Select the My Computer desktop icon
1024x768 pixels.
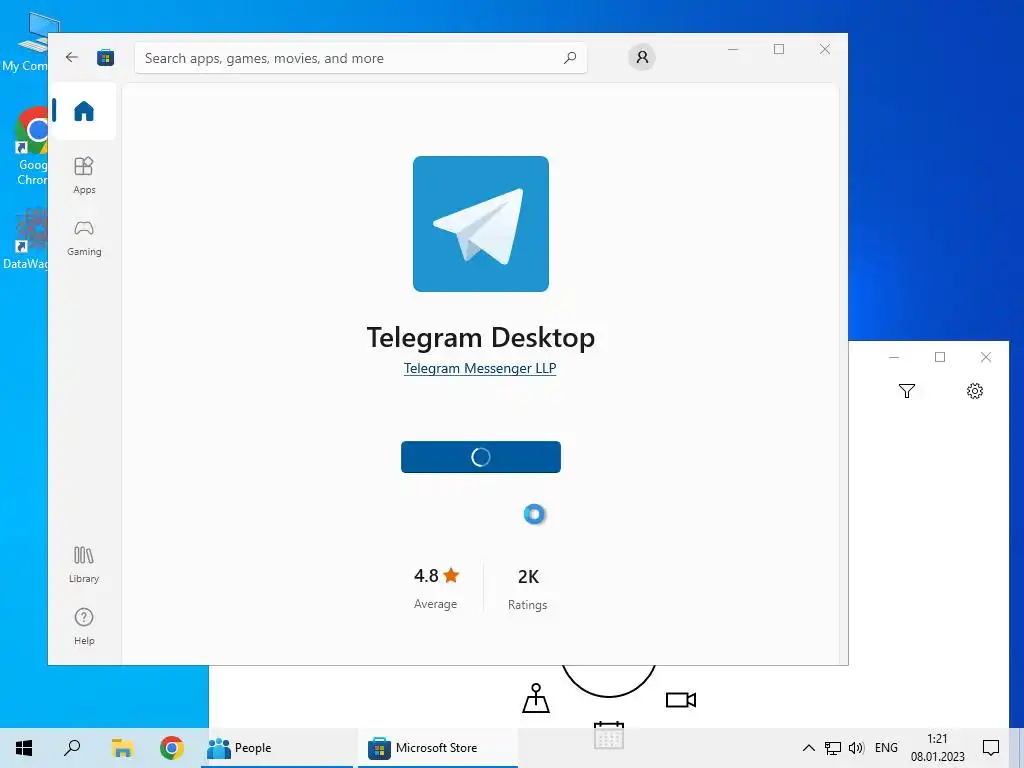point(25,42)
